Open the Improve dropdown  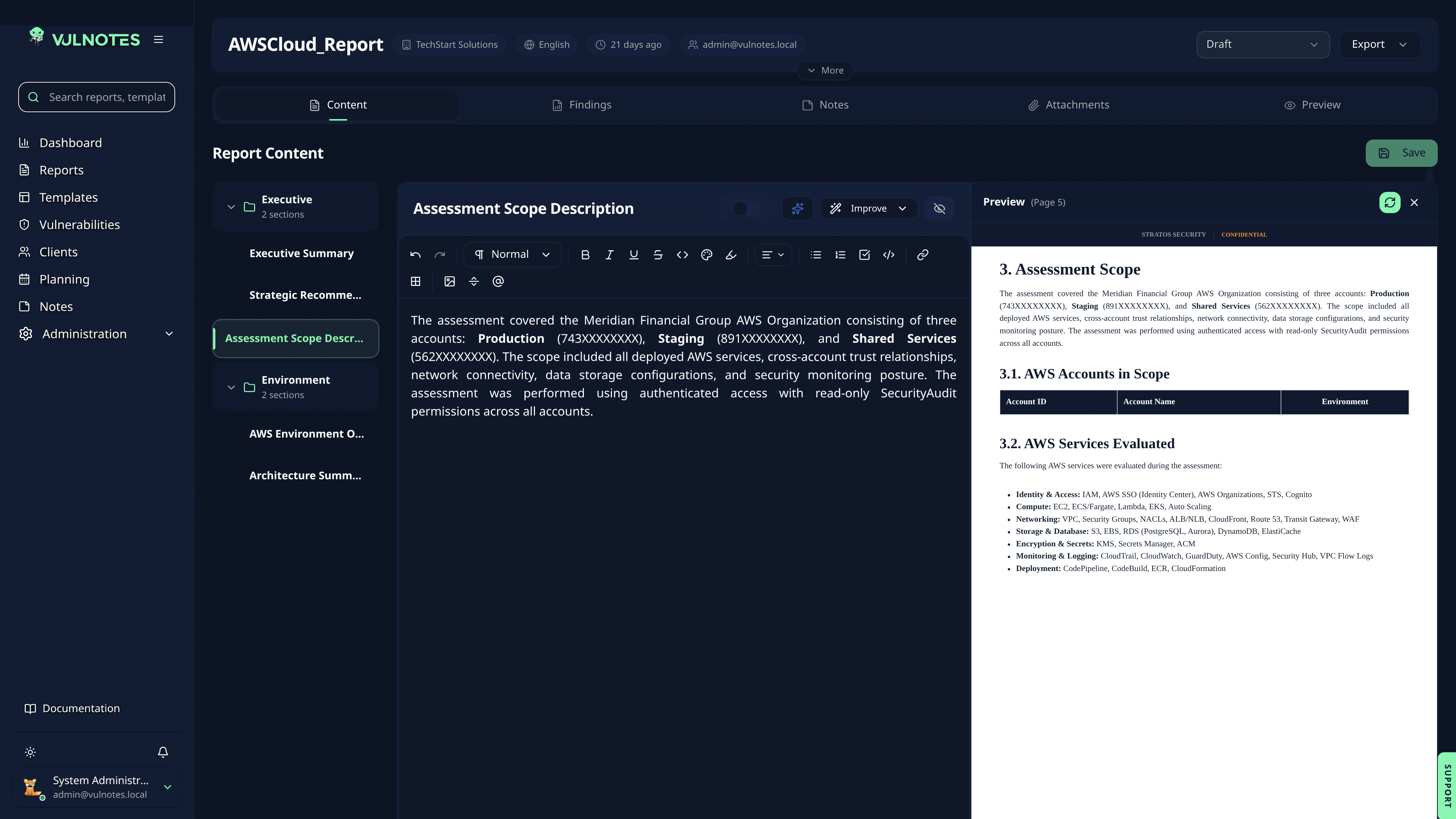click(x=868, y=209)
